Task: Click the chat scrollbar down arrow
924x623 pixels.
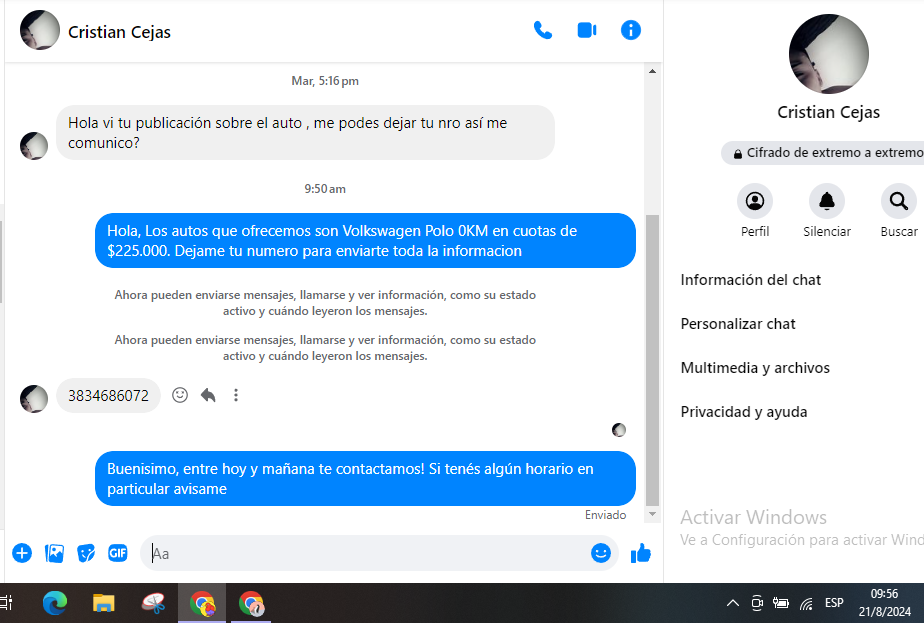Action: (x=652, y=514)
